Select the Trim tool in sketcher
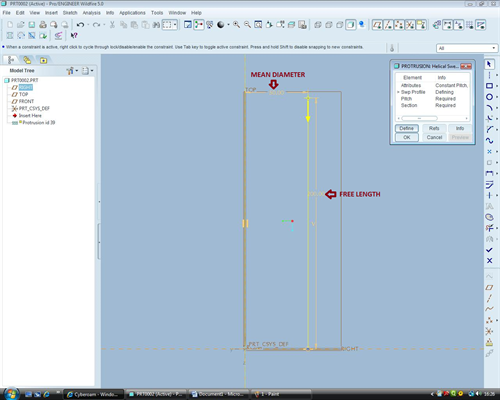 (489, 228)
